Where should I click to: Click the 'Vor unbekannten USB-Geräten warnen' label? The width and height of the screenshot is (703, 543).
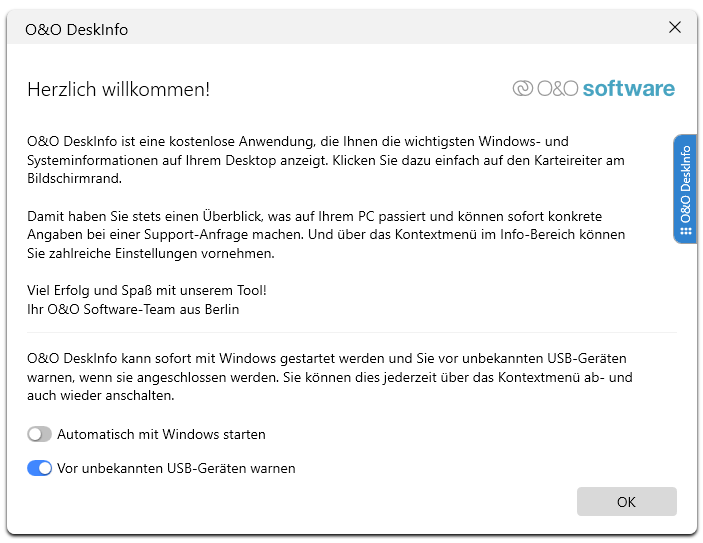click(x=176, y=468)
